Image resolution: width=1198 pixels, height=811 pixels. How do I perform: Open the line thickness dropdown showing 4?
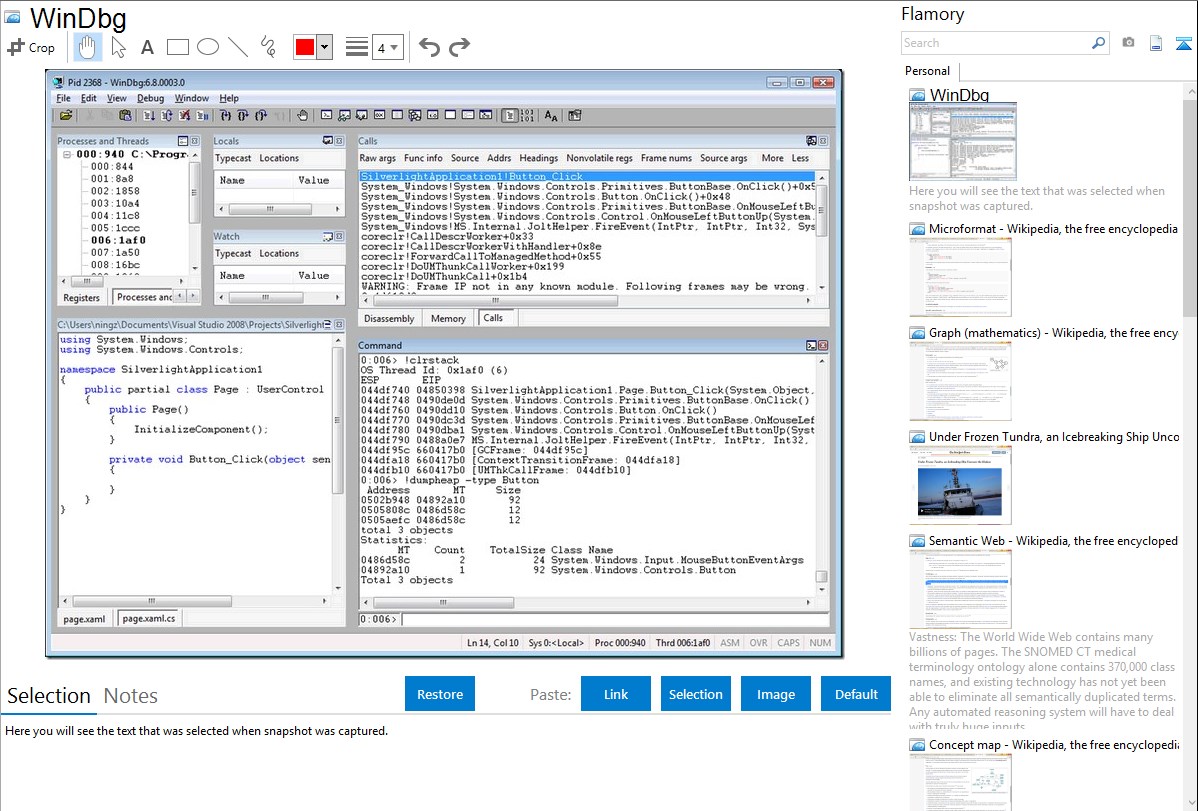click(388, 48)
